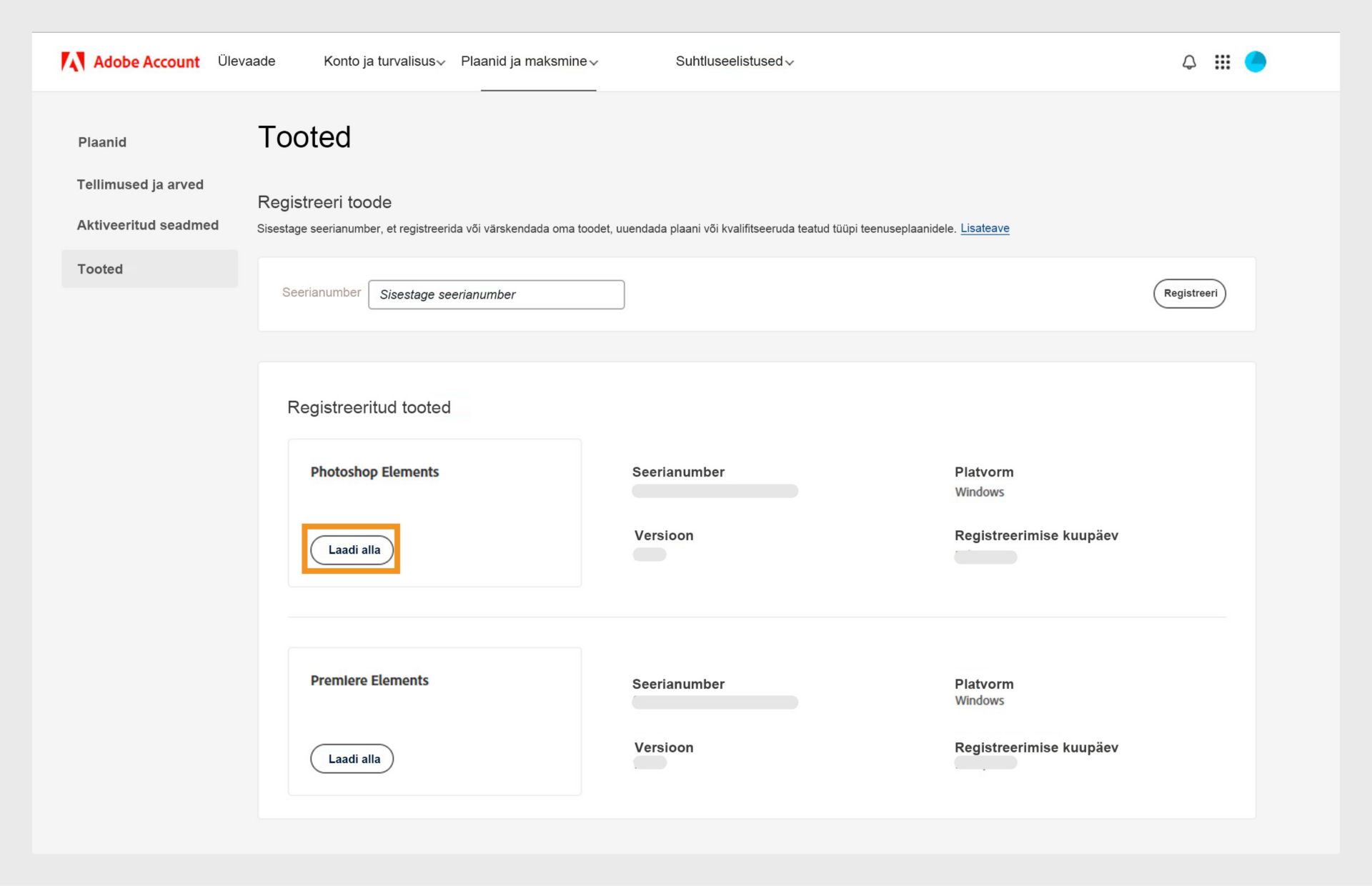This screenshot has width=1372, height=886.
Task: Click the Seerianumber input field
Action: 496,294
